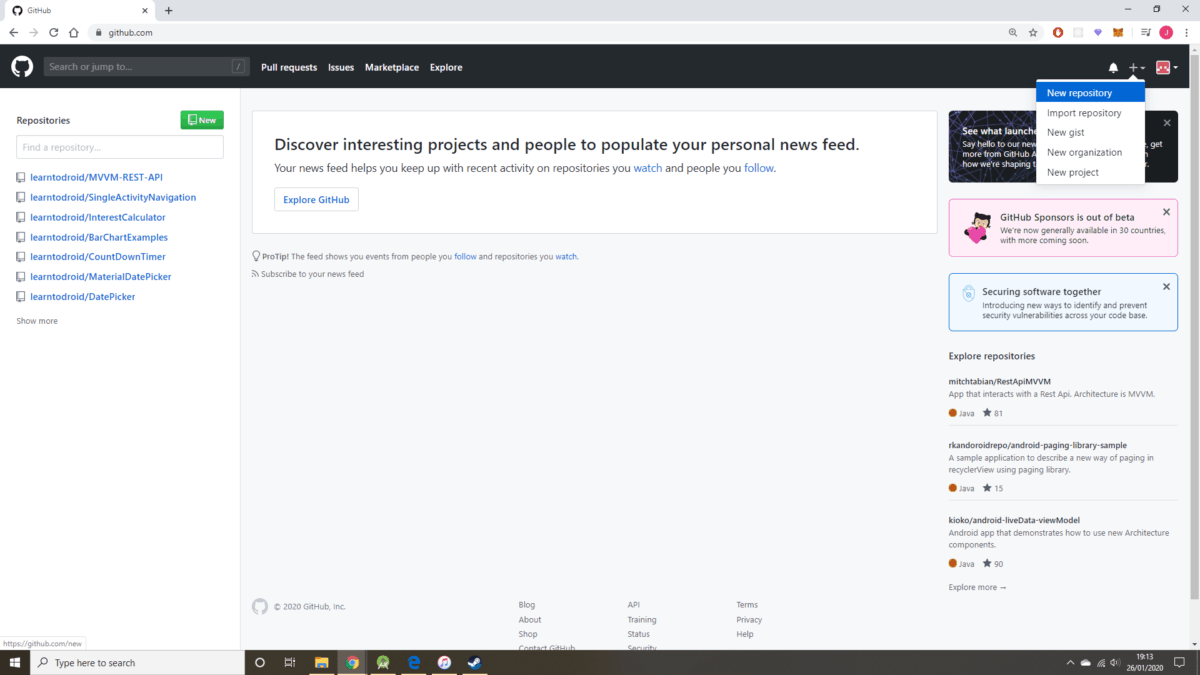Expand repositories list with Show more
Viewport: 1200px width, 675px height.
pyautogui.click(x=37, y=321)
